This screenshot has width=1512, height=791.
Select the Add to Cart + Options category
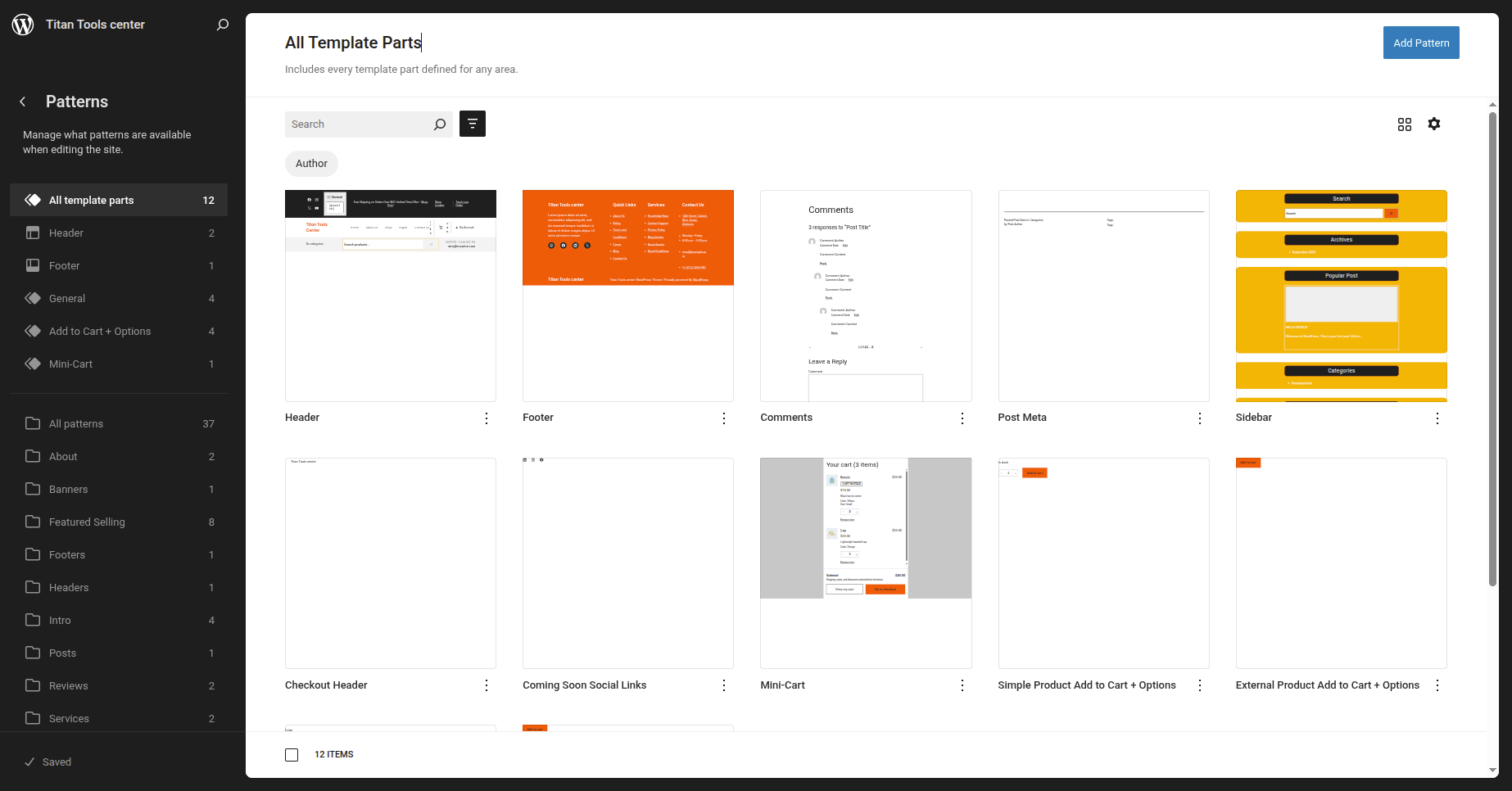(100, 331)
